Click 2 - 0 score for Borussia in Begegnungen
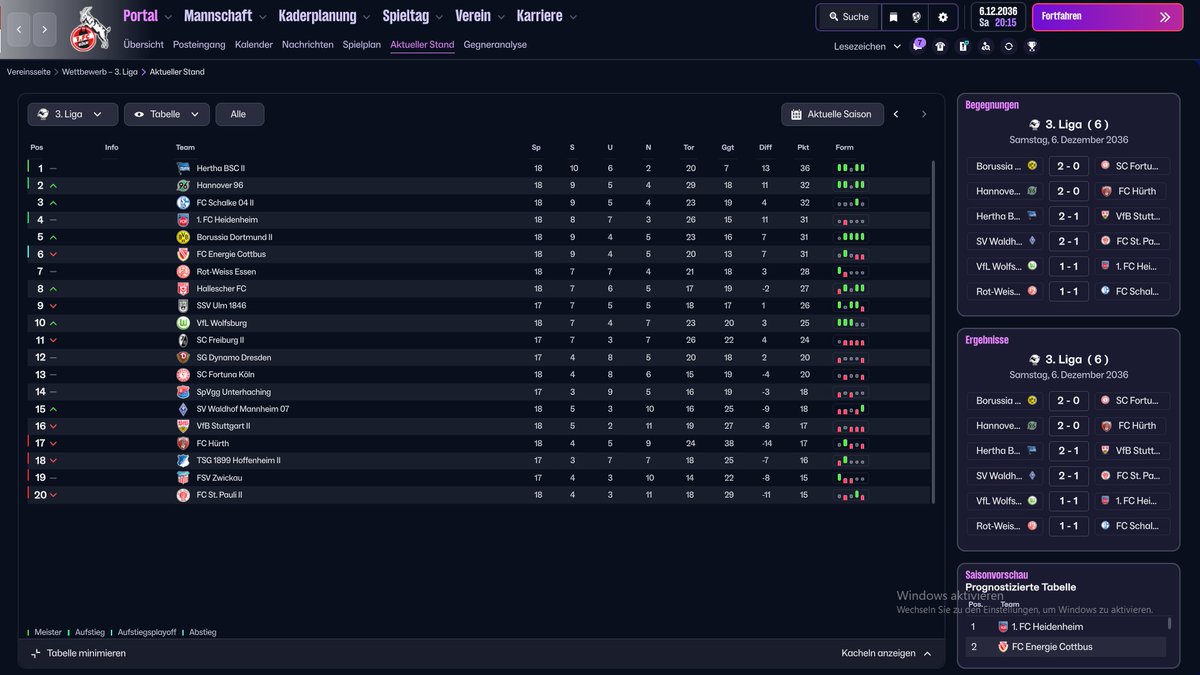 pyautogui.click(x=1068, y=166)
